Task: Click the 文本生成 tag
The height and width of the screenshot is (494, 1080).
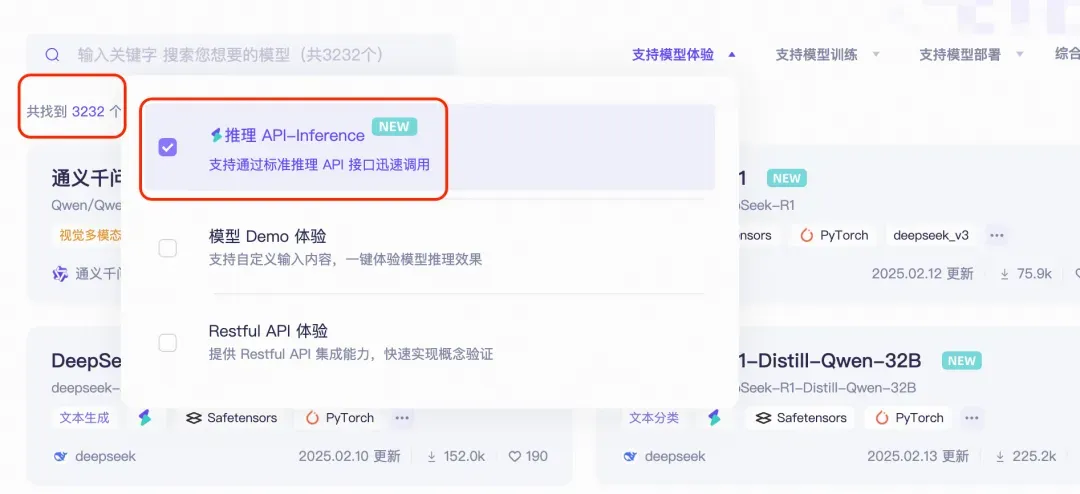Action: (x=85, y=418)
